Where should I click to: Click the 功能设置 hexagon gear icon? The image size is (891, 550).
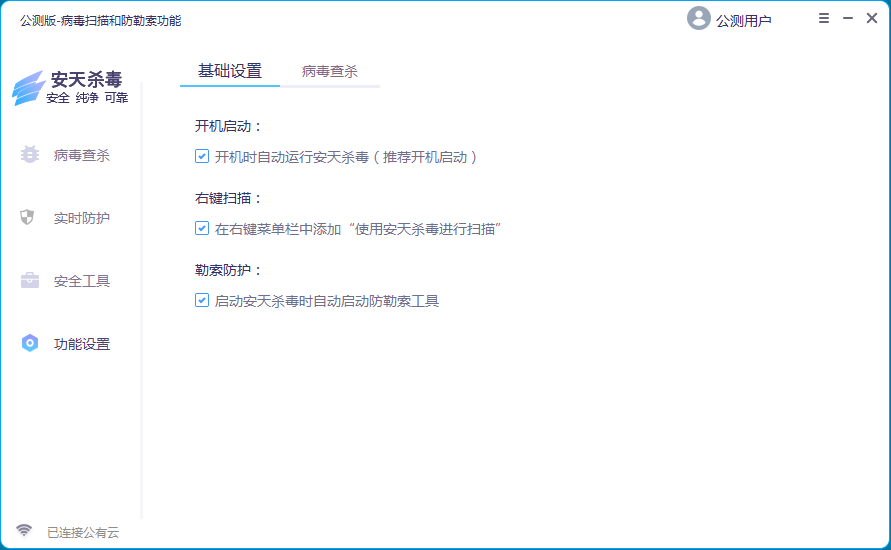pos(29,344)
